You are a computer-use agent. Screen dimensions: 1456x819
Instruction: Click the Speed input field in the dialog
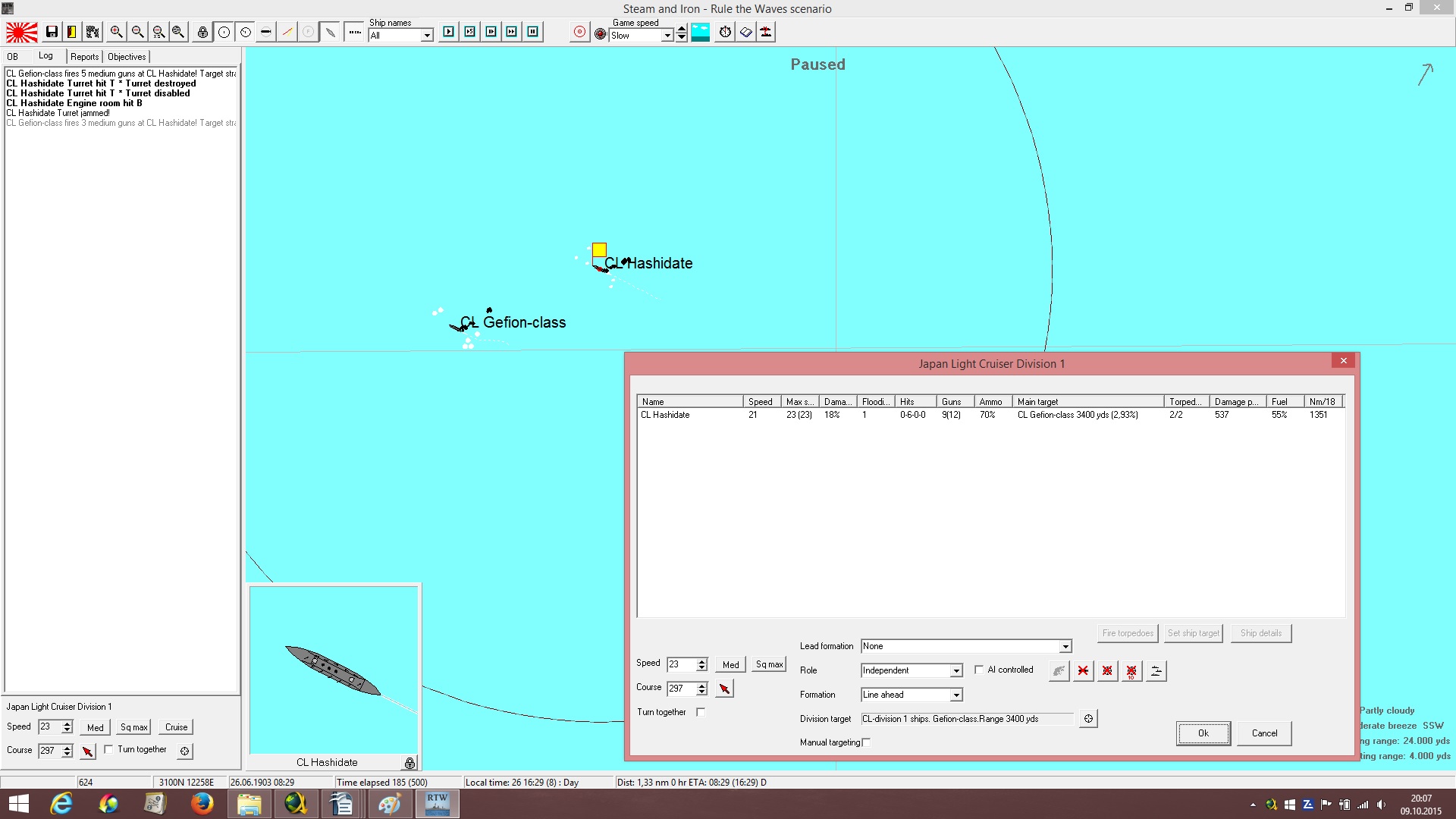[x=681, y=664]
